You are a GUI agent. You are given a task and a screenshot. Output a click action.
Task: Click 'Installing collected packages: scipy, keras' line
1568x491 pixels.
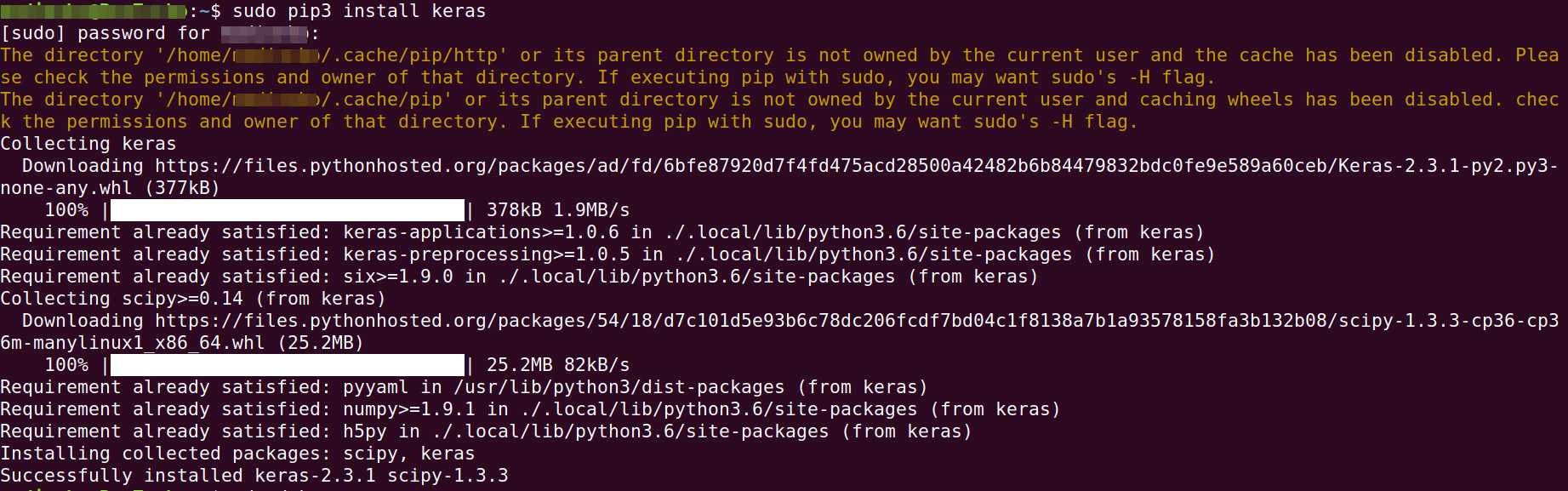(237, 454)
